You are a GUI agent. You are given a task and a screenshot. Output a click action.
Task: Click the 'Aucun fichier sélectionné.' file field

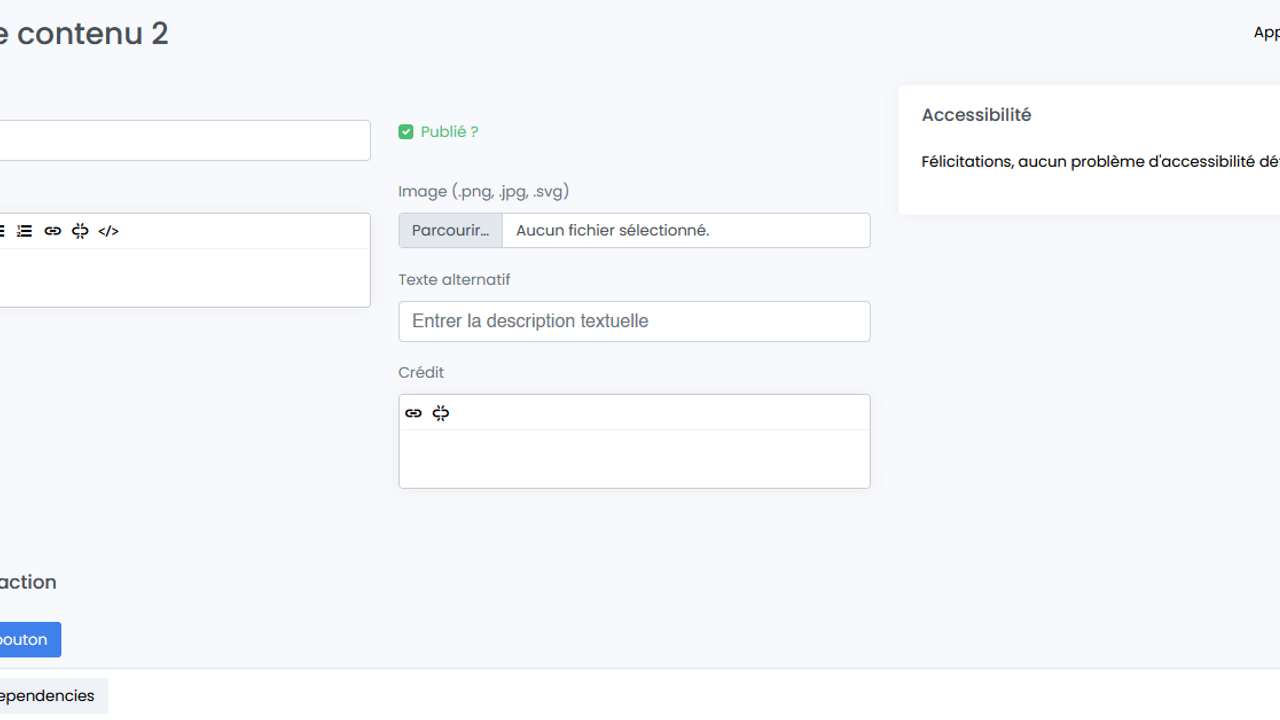click(685, 231)
